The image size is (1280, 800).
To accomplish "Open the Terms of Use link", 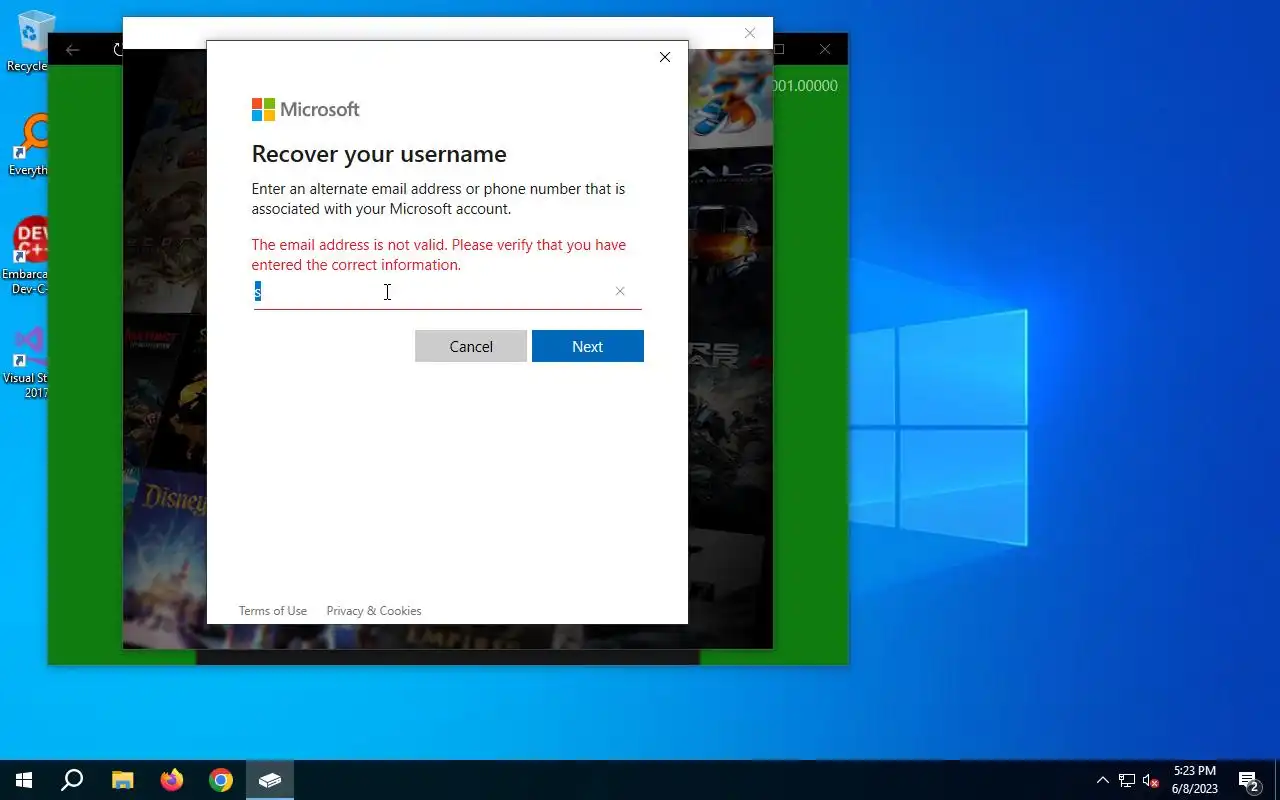I will tap(272, 611).
